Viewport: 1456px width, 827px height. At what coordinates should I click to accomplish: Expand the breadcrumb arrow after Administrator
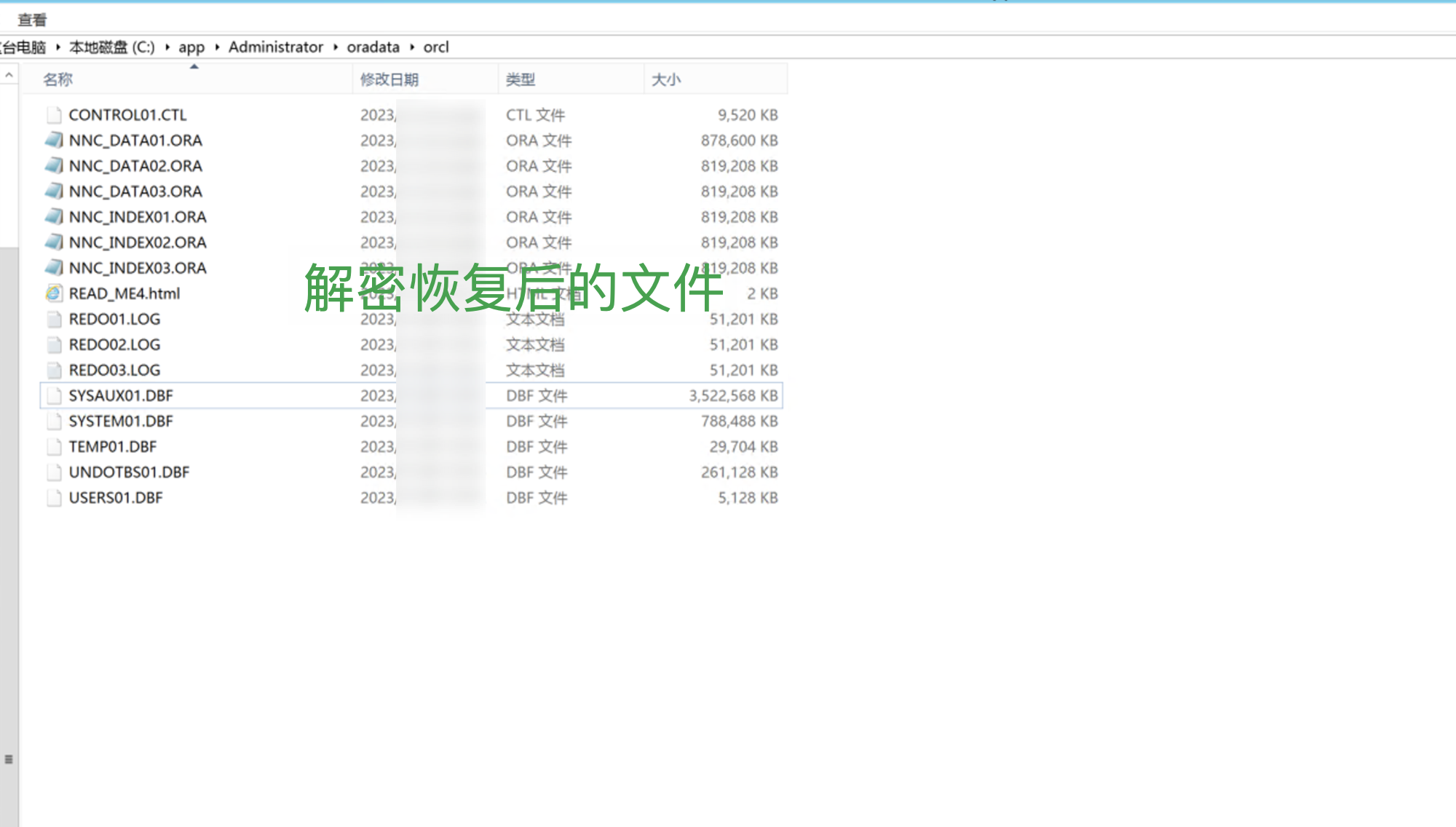(x=336, y=47)
